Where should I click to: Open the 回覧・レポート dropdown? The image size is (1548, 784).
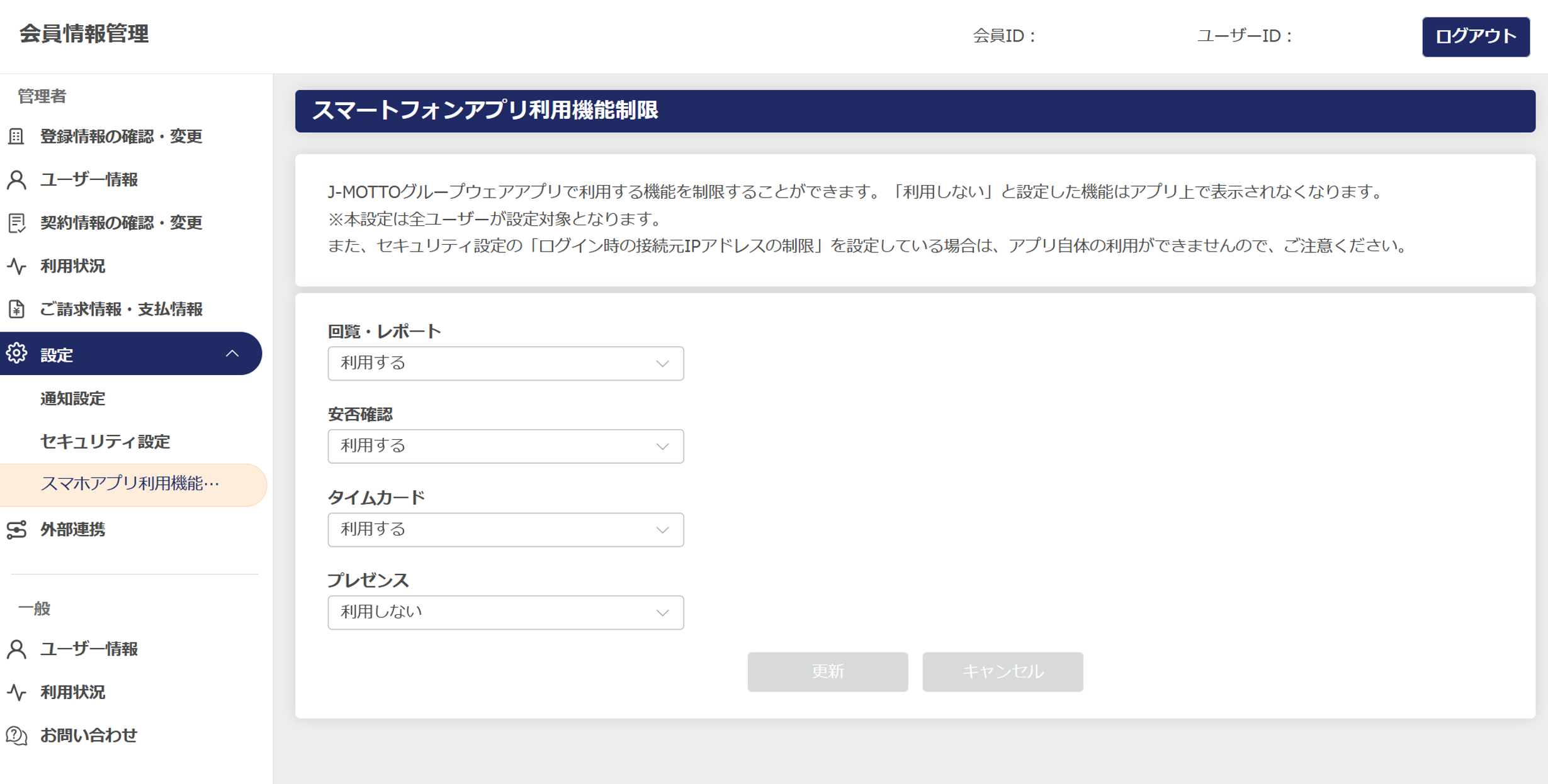click(x=505, y=363)
